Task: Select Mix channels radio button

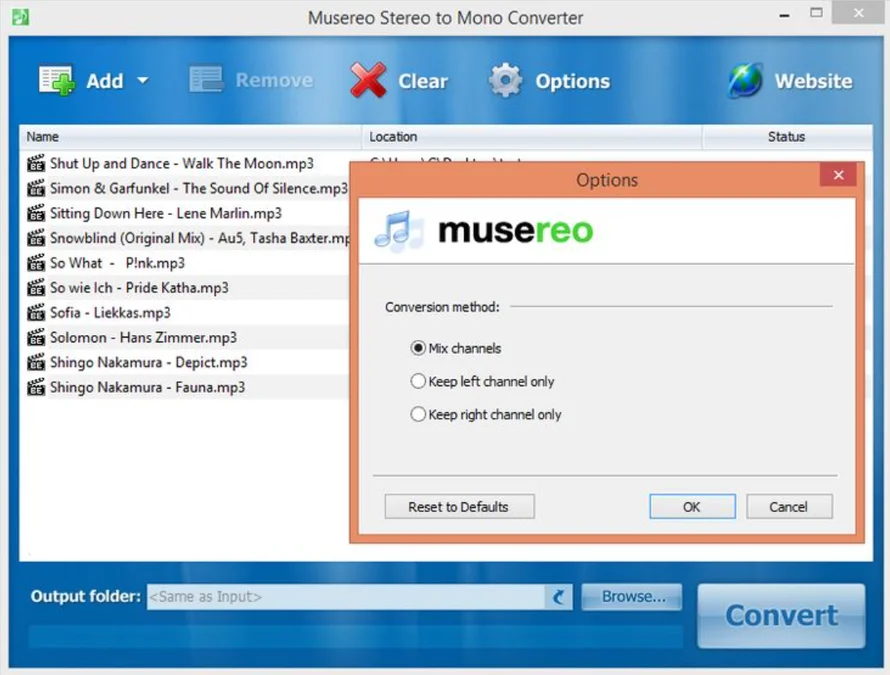Action: (x=418, y=348)
